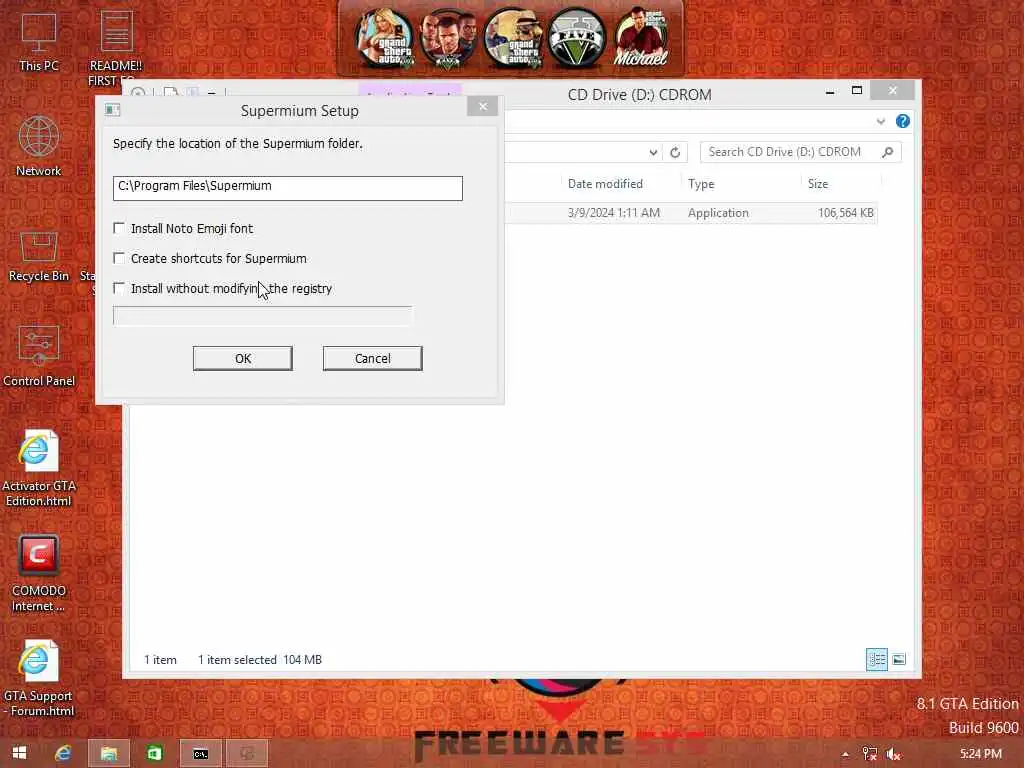Launch Internet Explorer from taskbar
The height and width of the screenshot is (768, 1024).
point(63,753)
